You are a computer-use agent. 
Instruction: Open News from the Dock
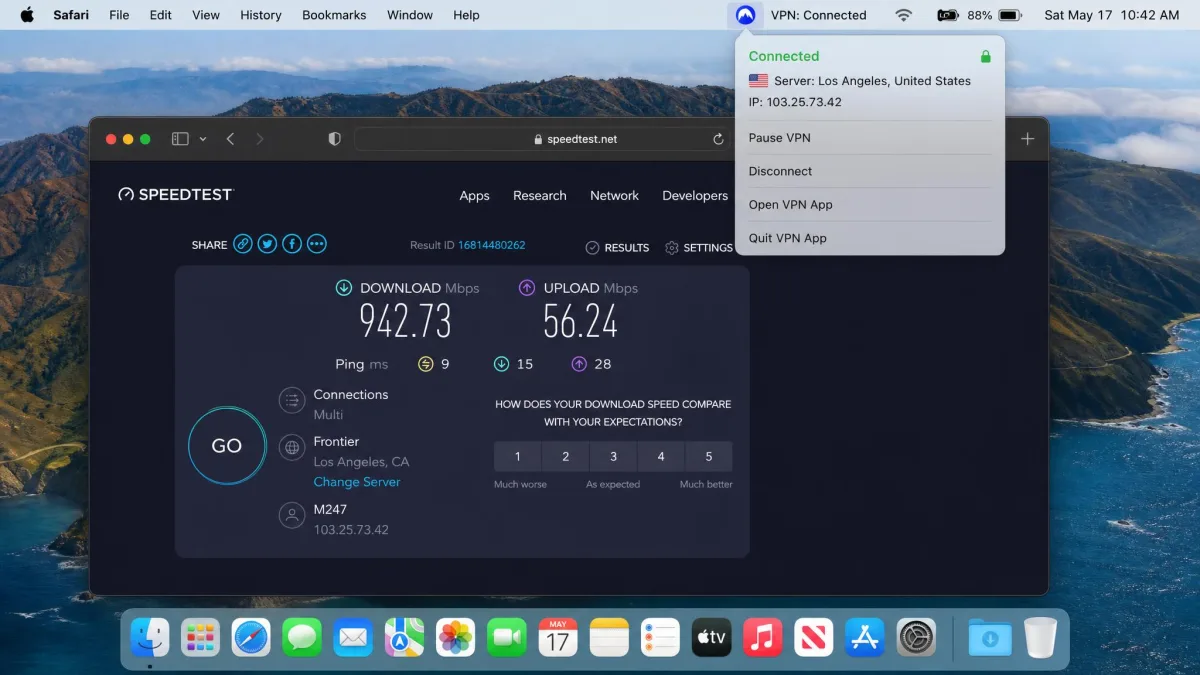coord(814,637)
